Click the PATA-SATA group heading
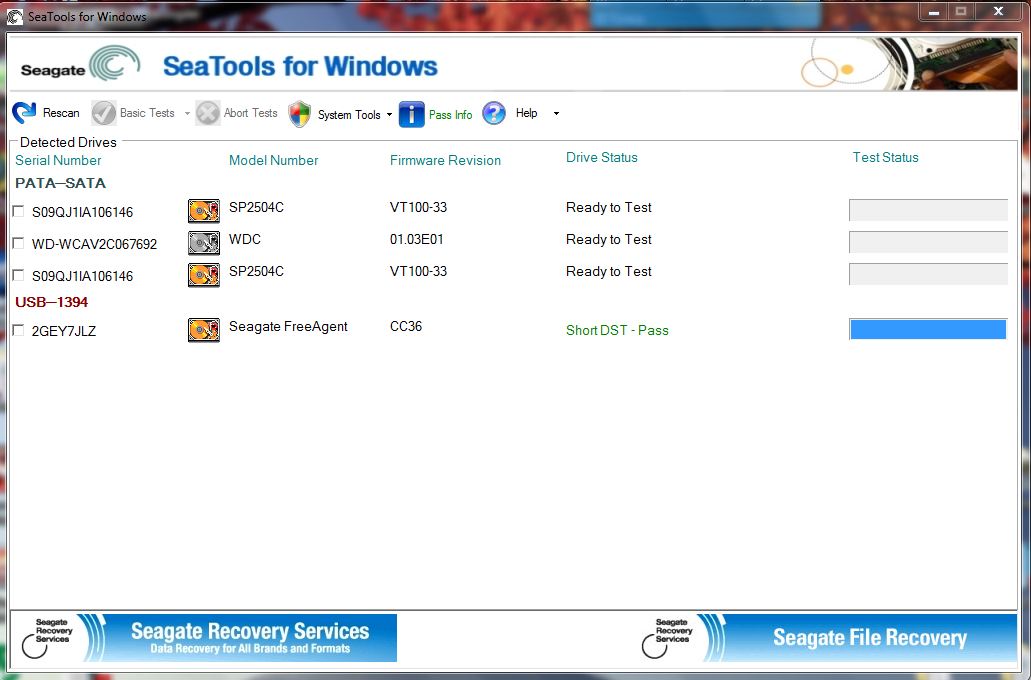This screenshot has width=1031, height=680. click(60, 183)
